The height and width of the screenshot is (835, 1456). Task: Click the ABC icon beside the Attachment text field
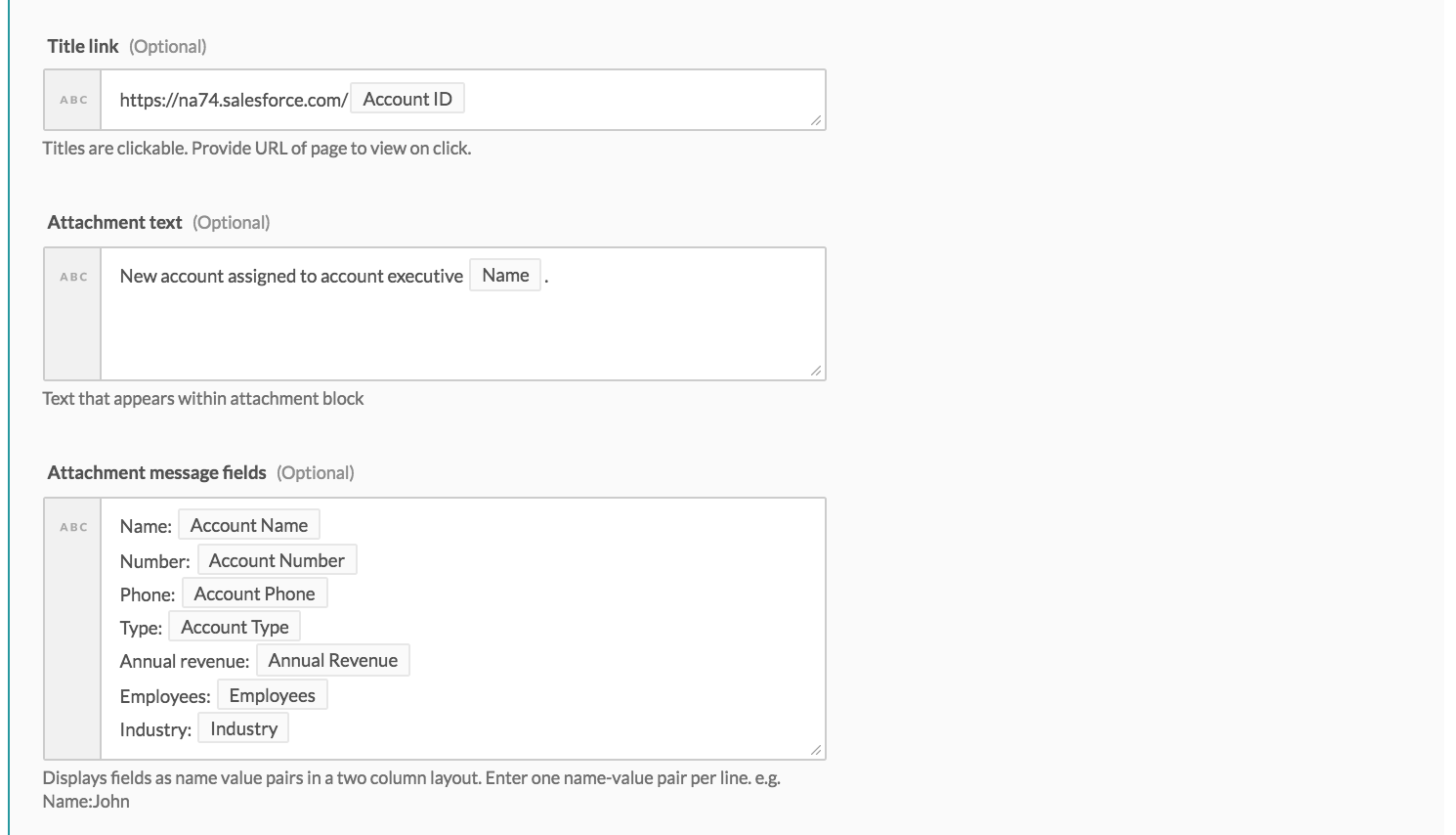[x=72, y=277]
